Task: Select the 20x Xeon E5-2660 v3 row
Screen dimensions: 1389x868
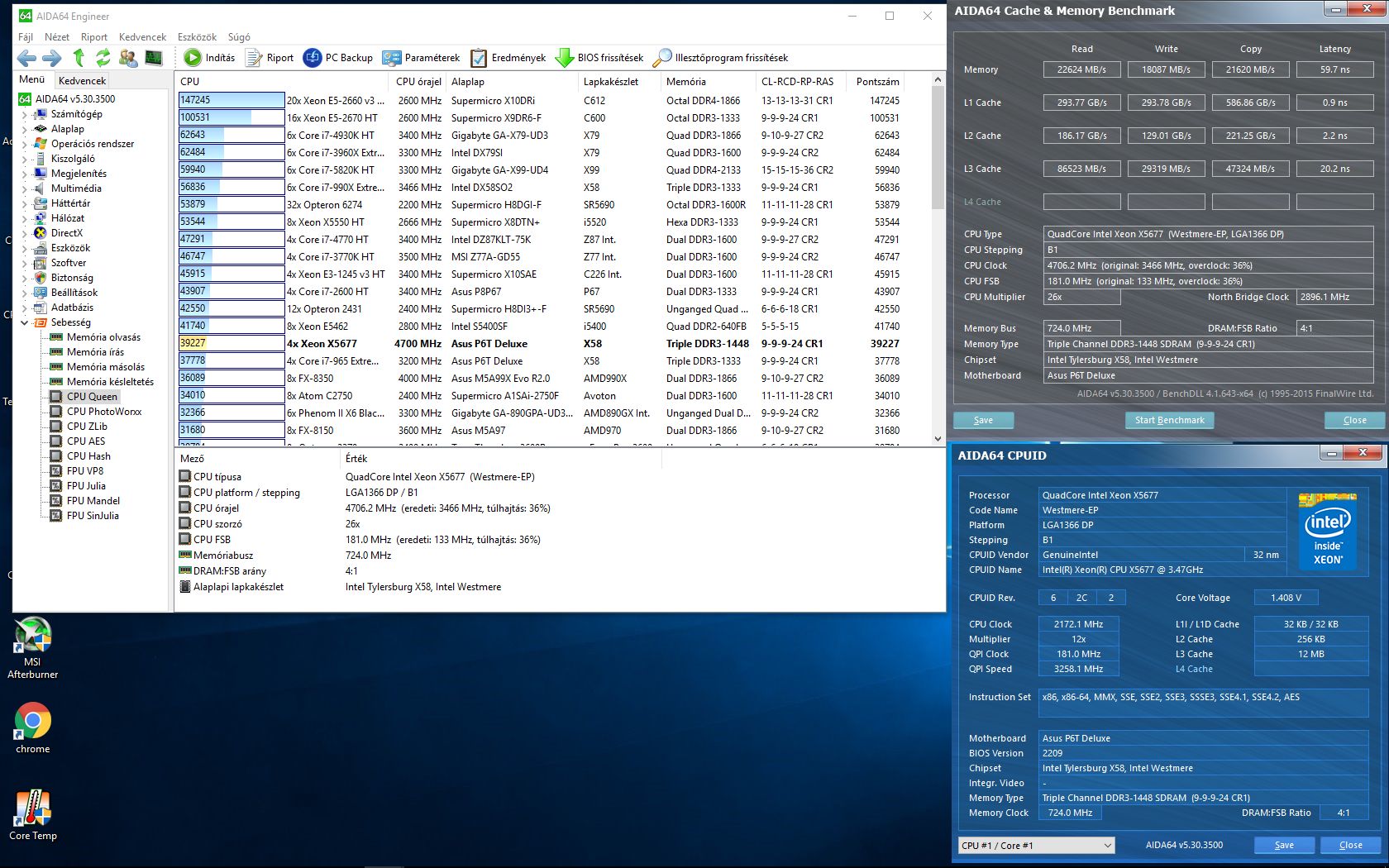Action: click(539, 101)
